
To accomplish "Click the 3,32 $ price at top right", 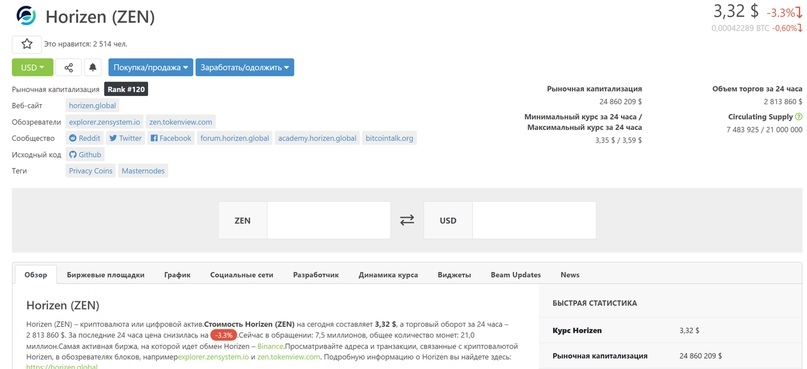I will tap(735, 11).
